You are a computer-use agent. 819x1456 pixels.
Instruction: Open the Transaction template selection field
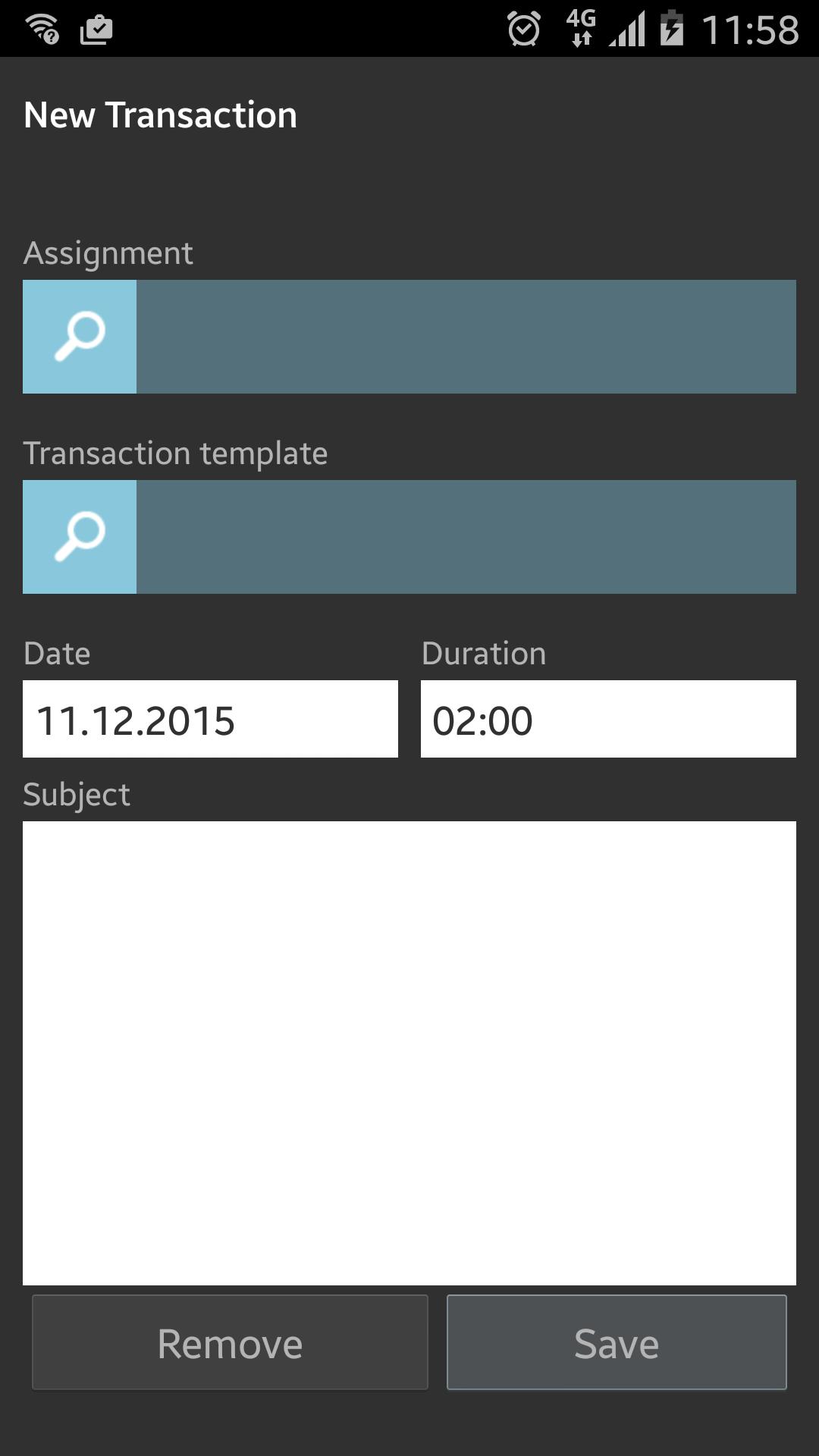click(x=466, y=537)
